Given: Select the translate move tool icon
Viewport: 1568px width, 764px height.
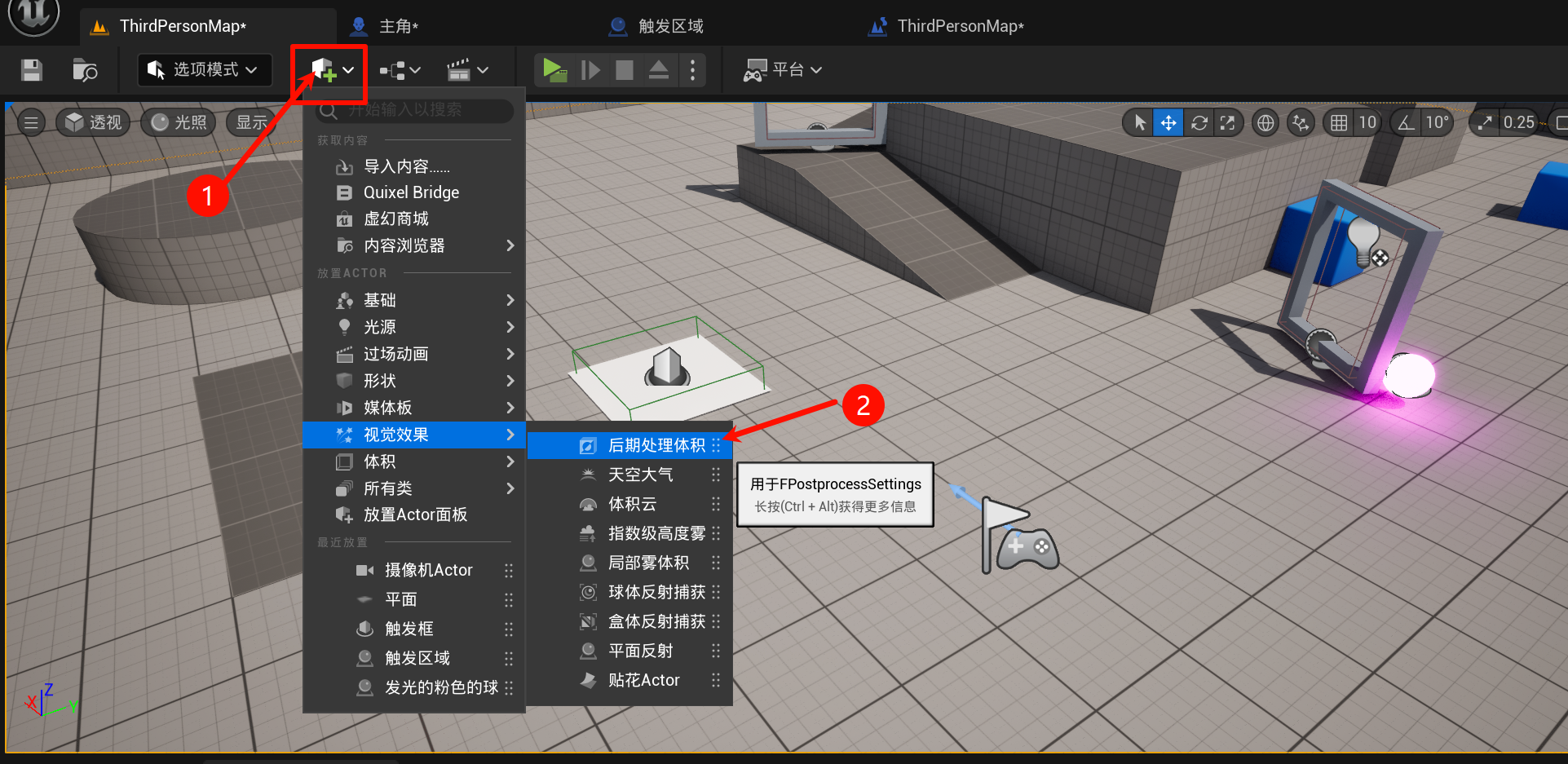Looking at the screenshot, I should [x=1168, y=123].
